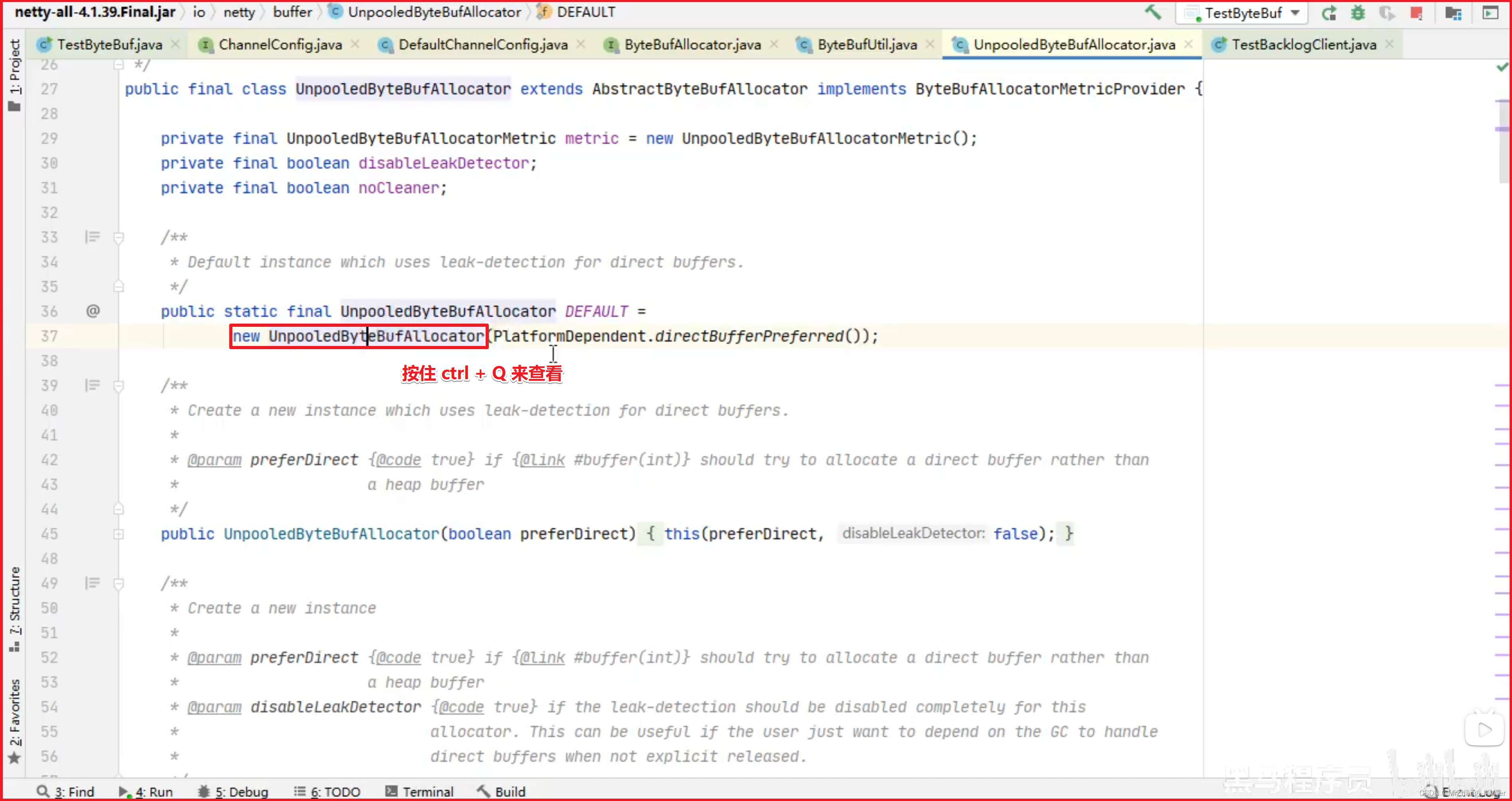The height and width of the screenshot is (801, 1512).
Task: Switch to the TestByteBuf.java tab
Action: tap(109, 45)
